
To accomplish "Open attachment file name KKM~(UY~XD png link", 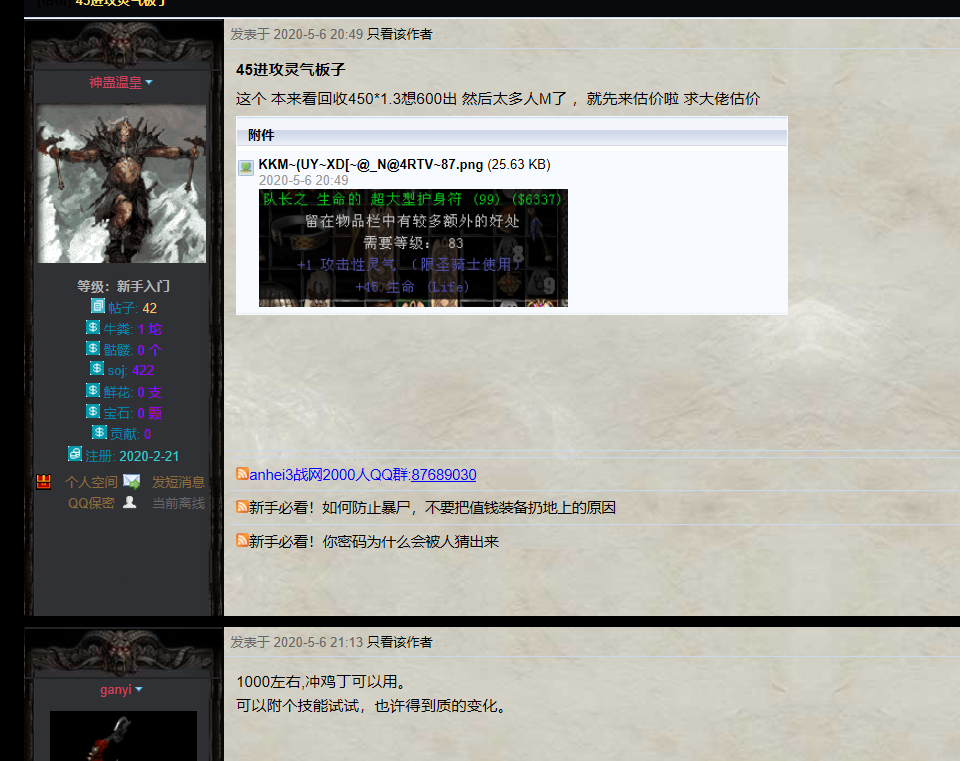I will pos(370,164).
